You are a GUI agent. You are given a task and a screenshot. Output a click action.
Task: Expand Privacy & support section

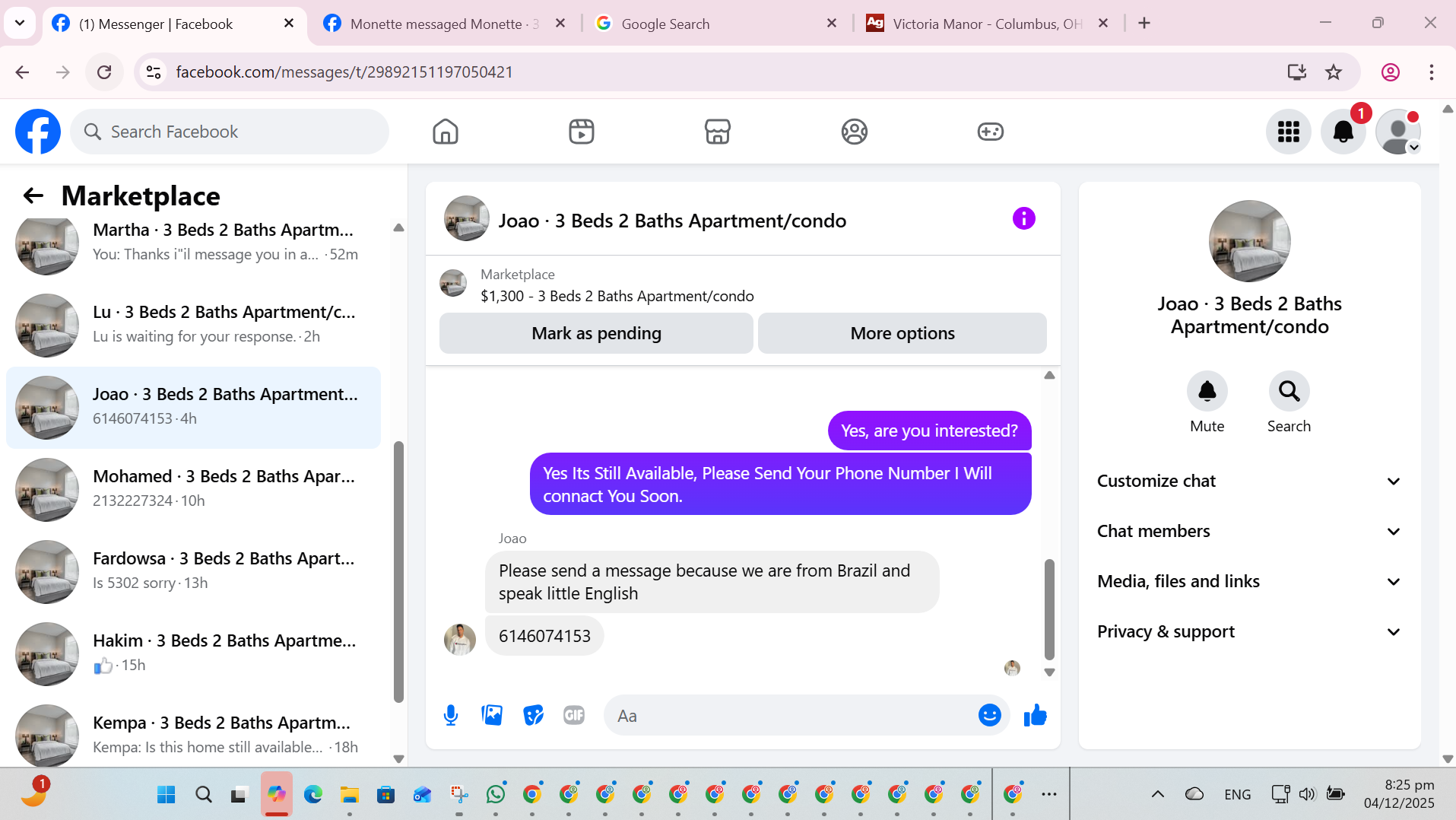(x=1249, y=632)
